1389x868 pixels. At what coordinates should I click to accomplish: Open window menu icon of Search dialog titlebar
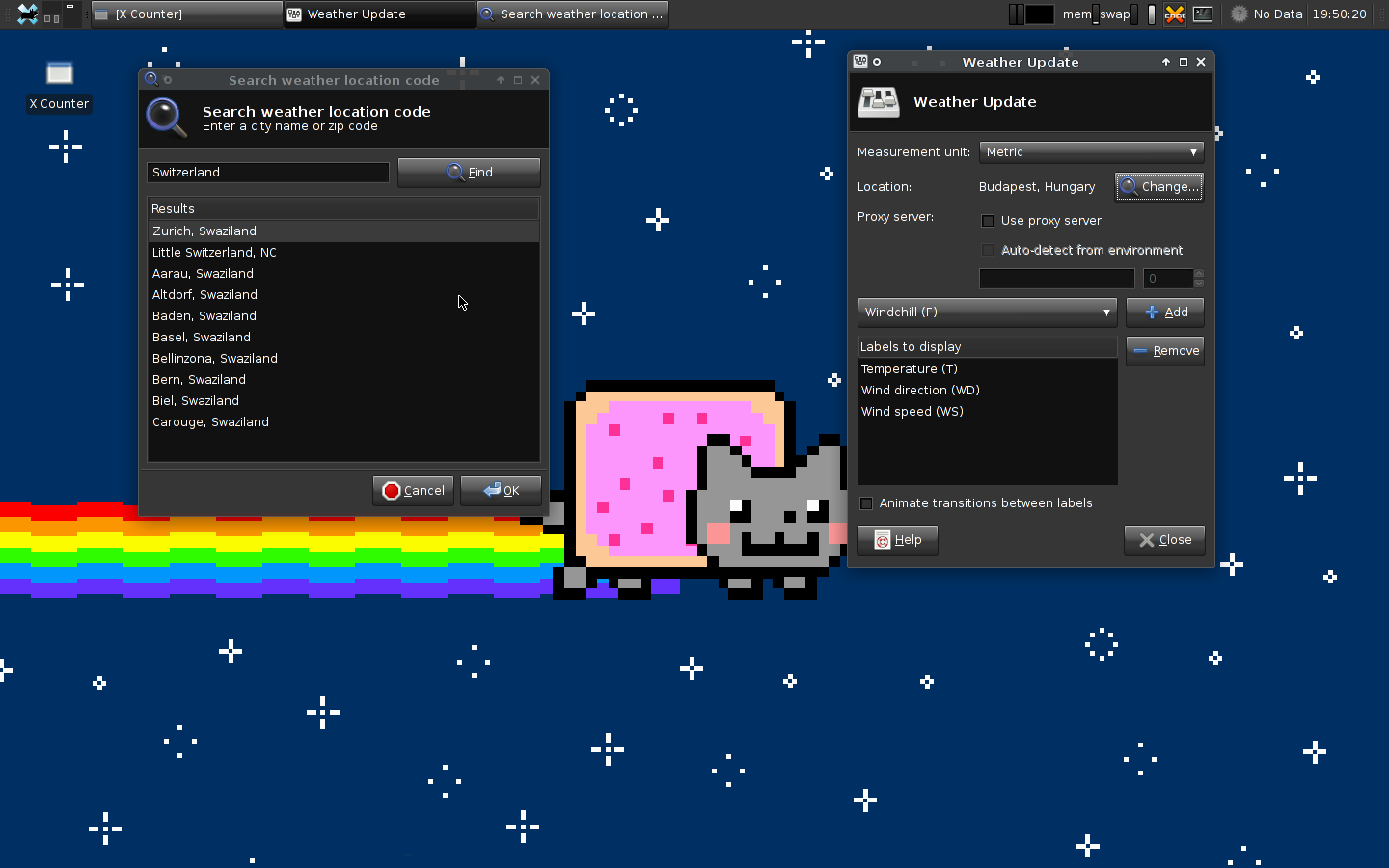click(151, 79)
